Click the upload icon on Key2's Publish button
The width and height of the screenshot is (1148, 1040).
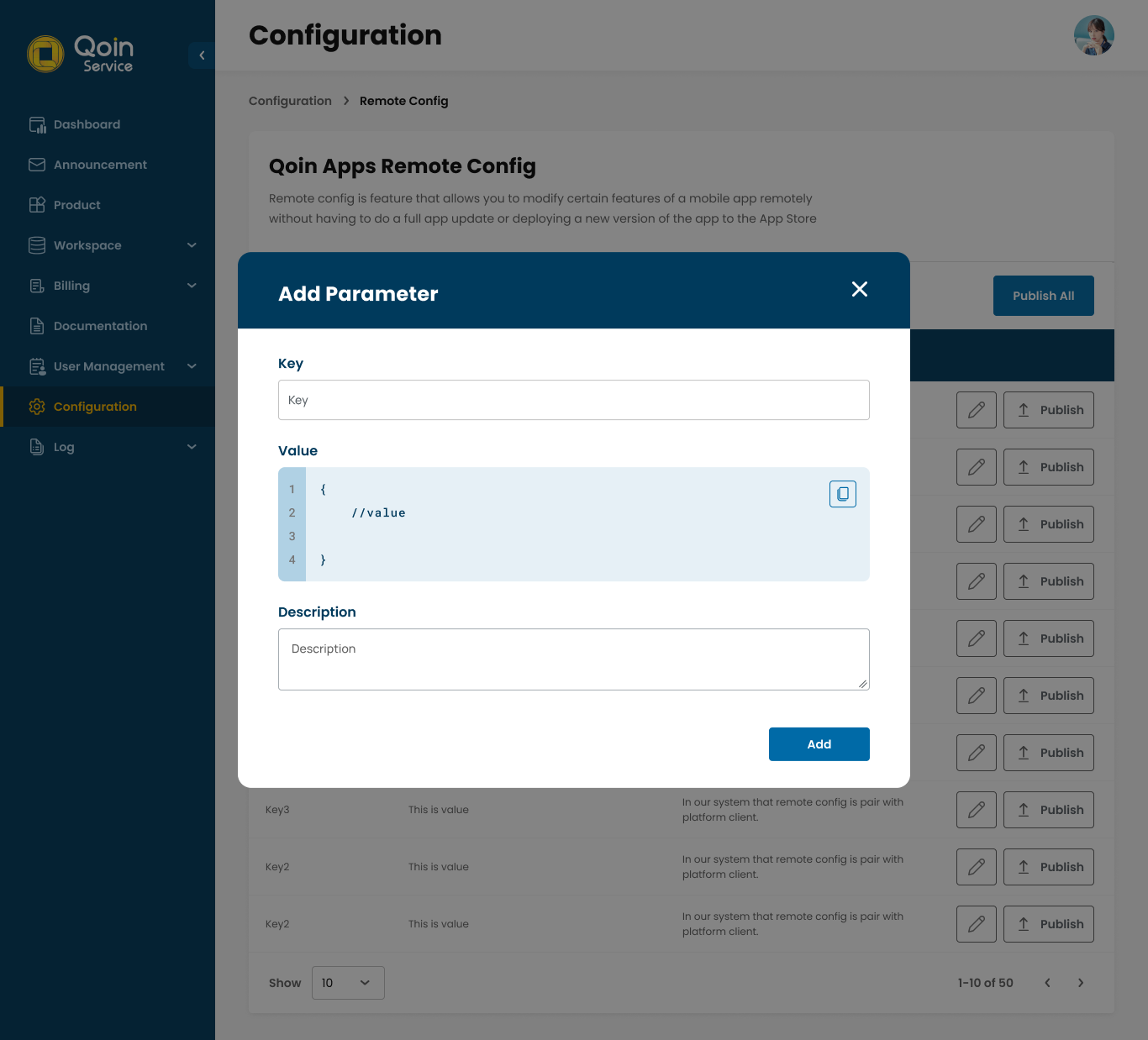click(x=1024, y=866)
